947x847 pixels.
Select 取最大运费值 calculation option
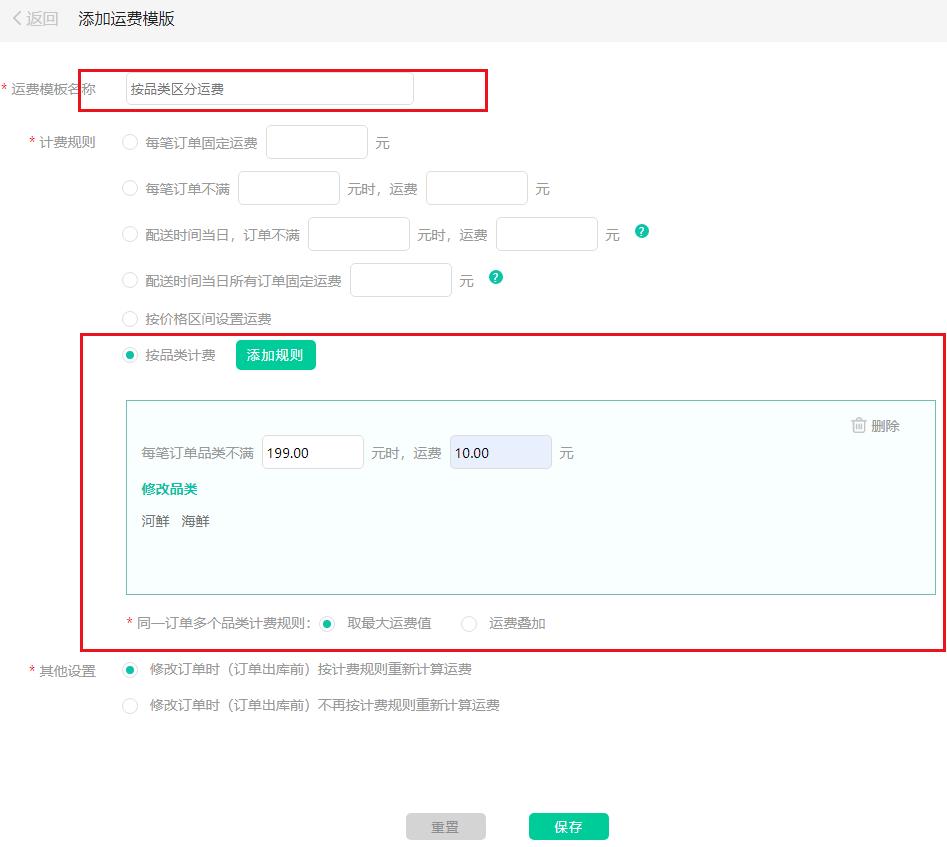coord(328,623)
